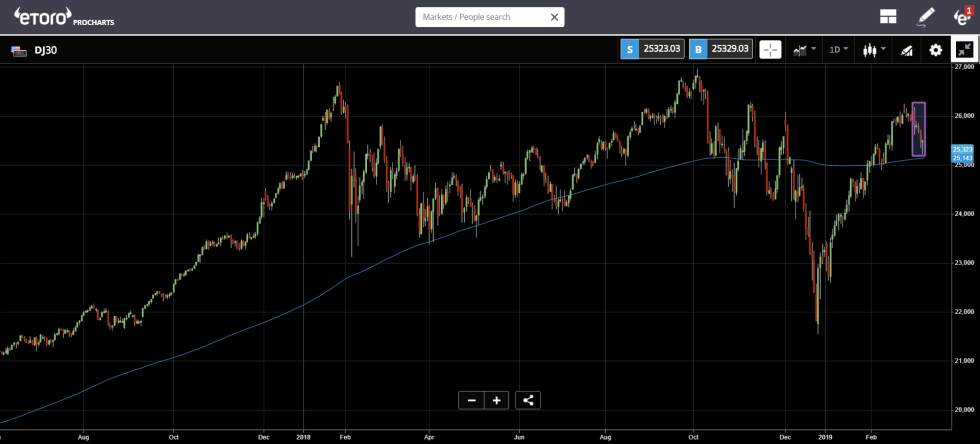Open the drawing tools ruler icon

(x=907, y=49)
